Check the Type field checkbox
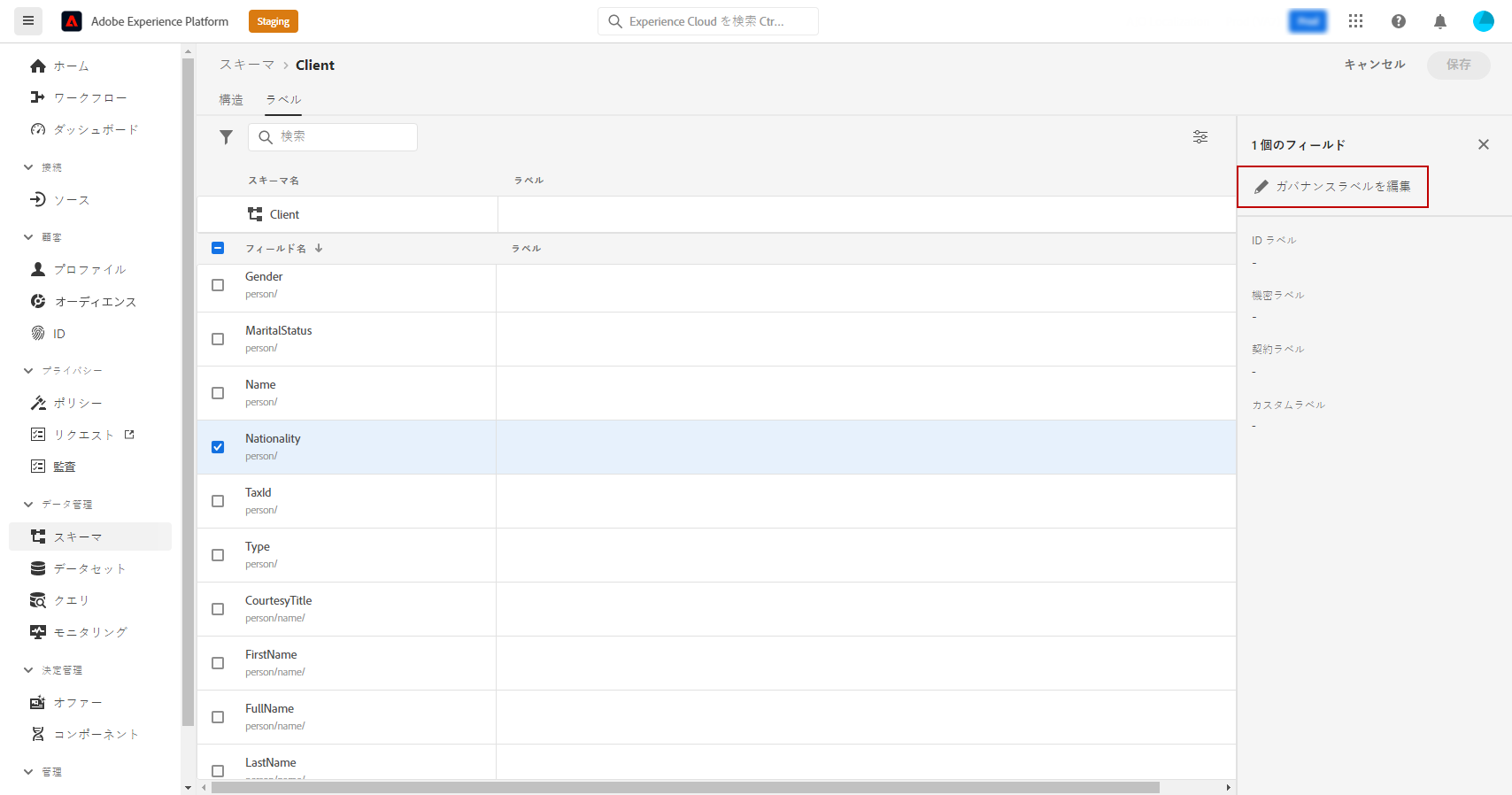Viewport: 1512px width, 795px height. tap(218, 555)
